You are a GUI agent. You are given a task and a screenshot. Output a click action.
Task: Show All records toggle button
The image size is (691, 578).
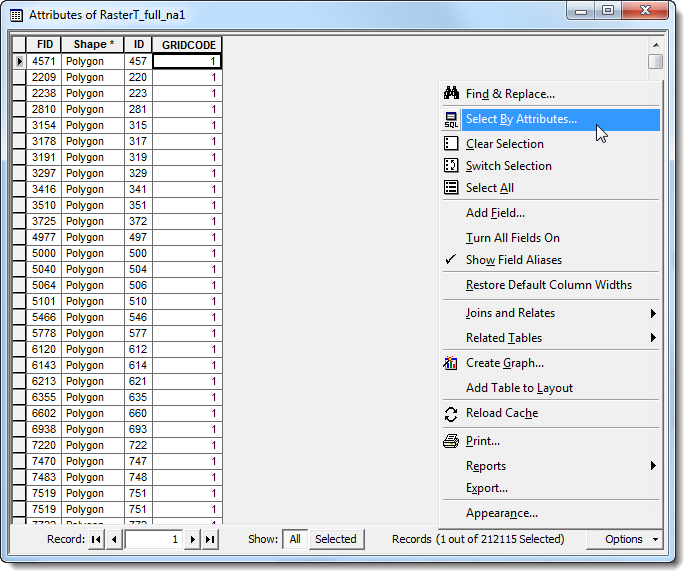pos(294,539)
